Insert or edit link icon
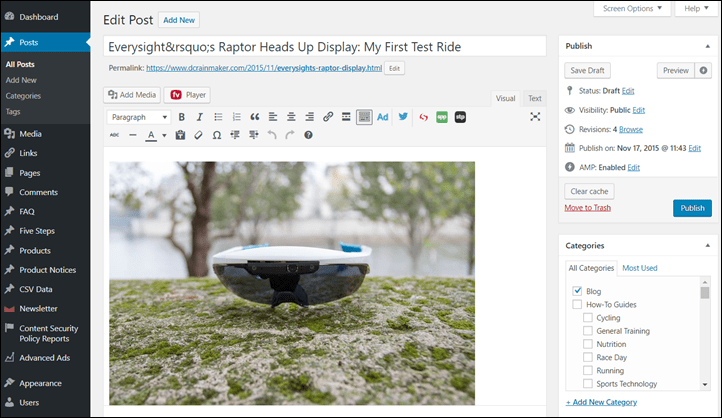 tap(328, 117)
